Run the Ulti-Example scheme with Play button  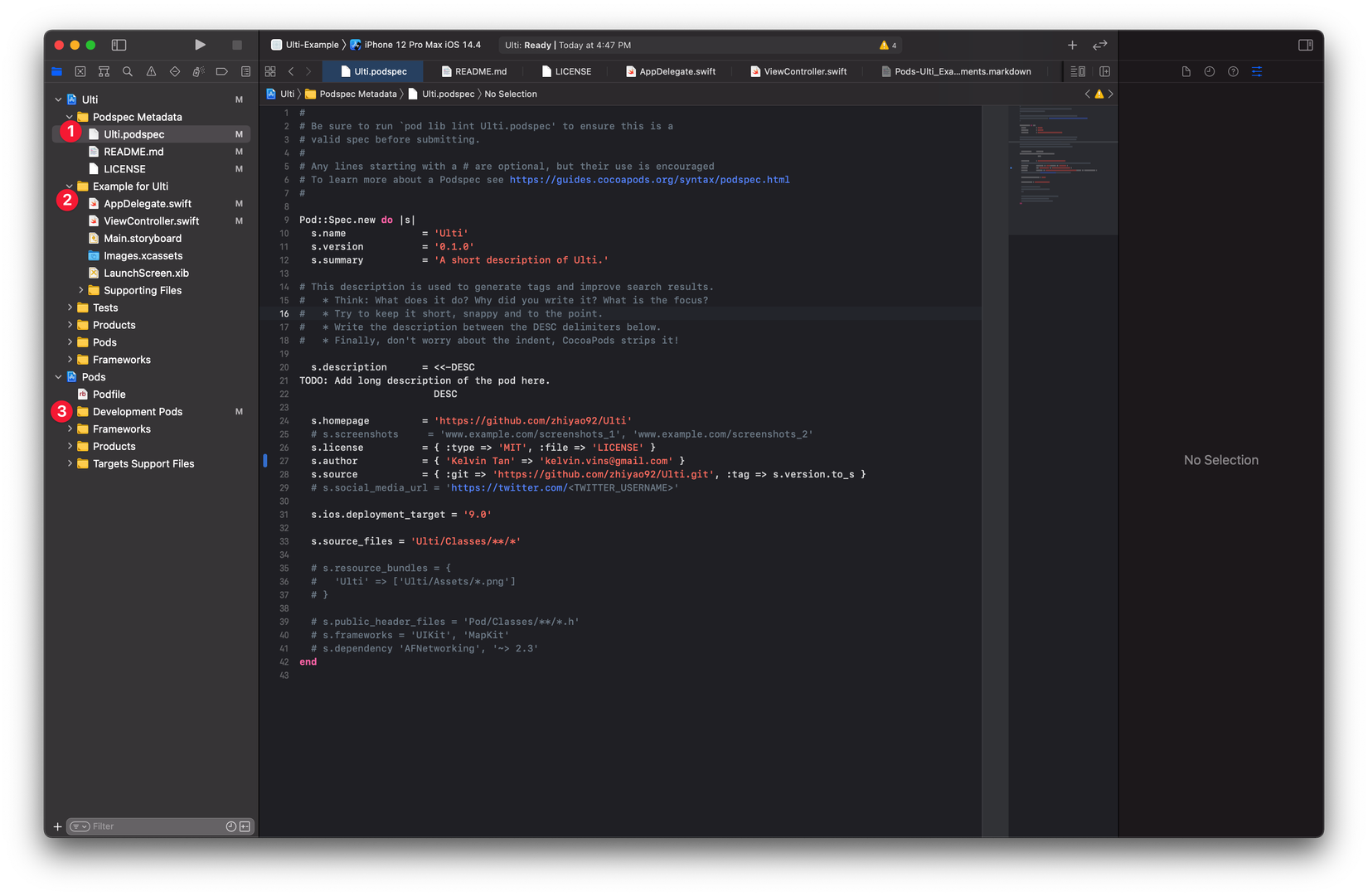tap(200, 45)
